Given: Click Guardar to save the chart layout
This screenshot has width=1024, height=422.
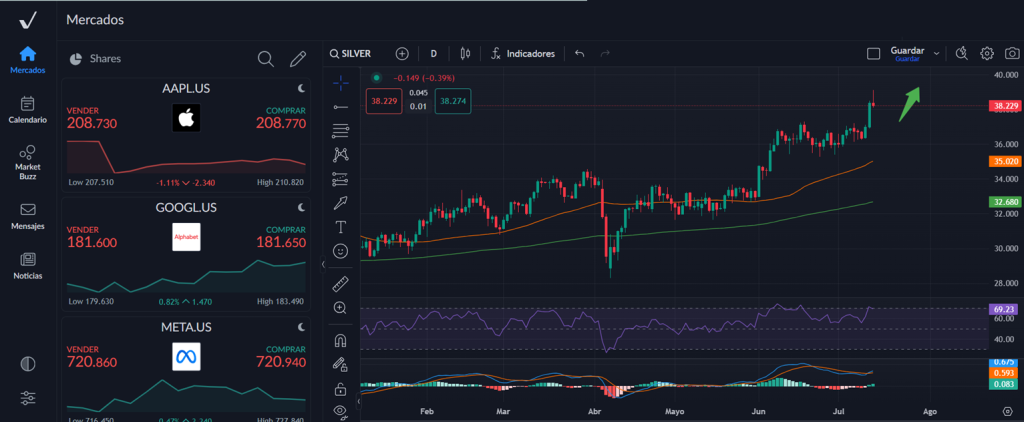Looking at the screenshot, I should tap(907, 53).
